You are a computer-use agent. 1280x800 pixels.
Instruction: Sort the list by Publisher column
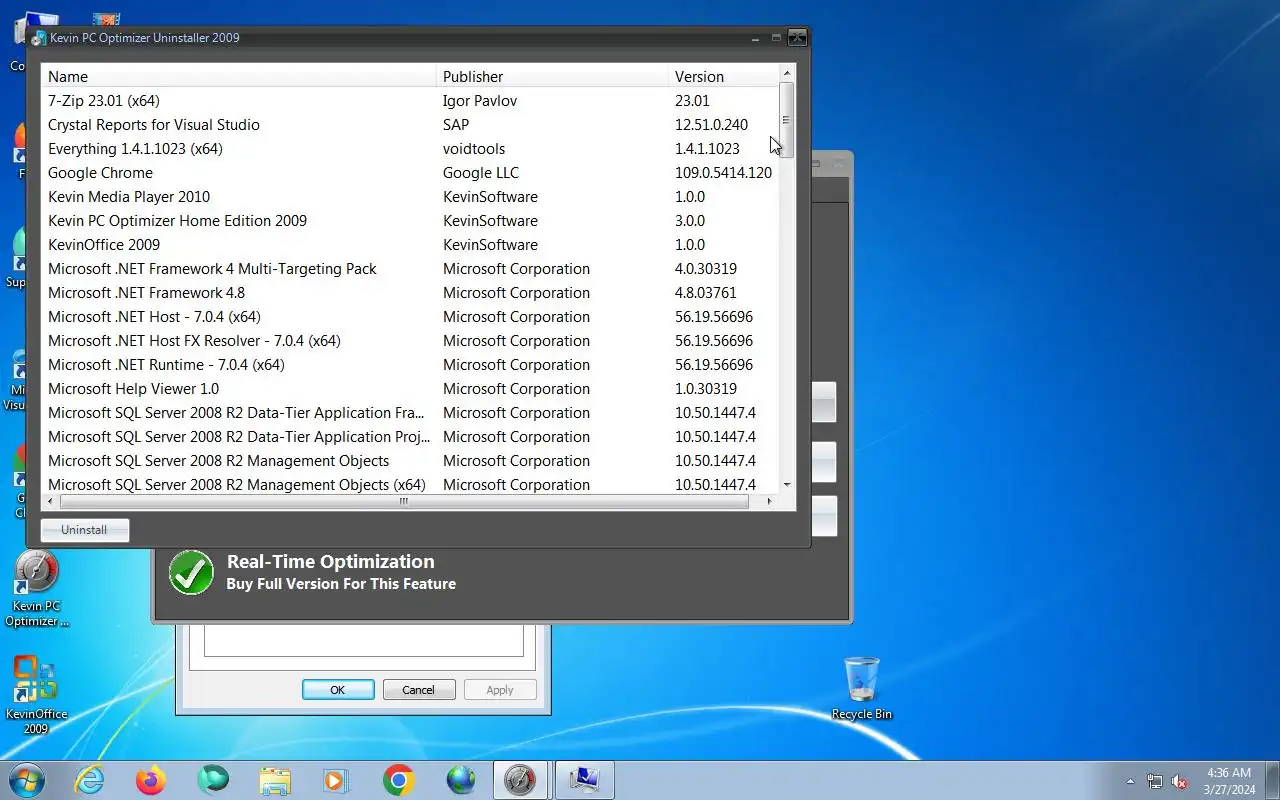(x=553, y=76)
